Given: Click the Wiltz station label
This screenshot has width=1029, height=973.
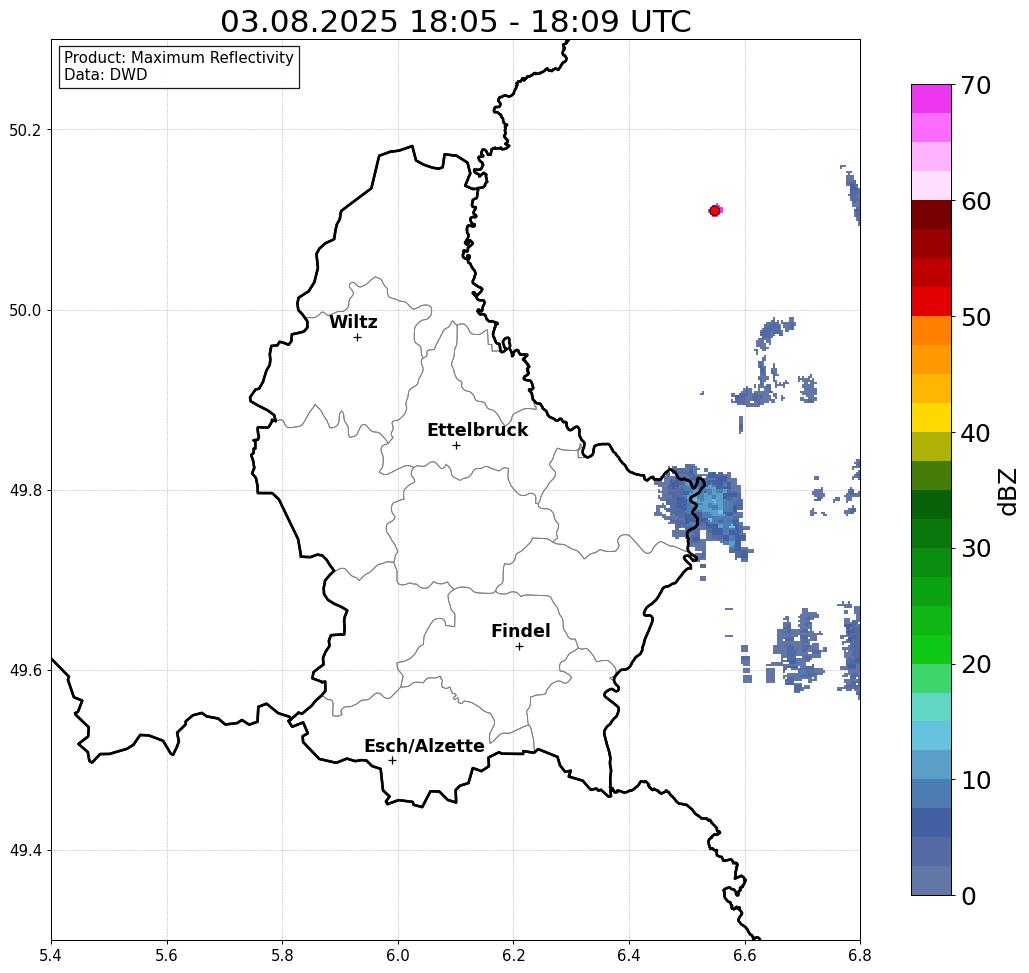Looking at the screenshot, I should [x=353, y=322].
